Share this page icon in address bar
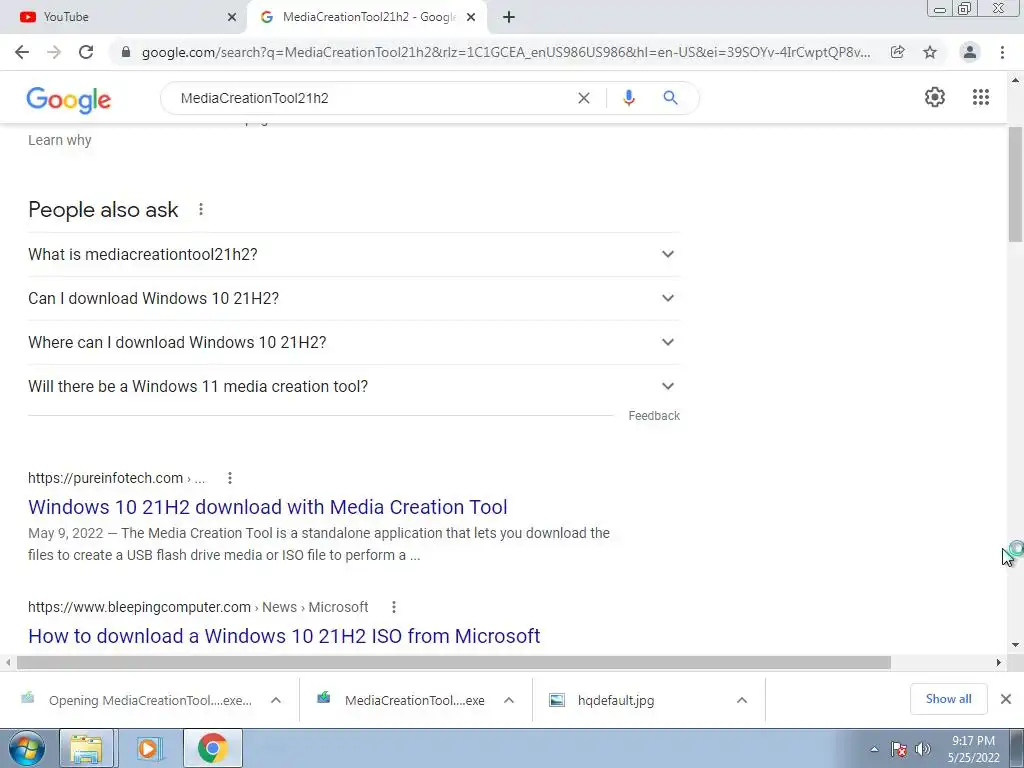This screenshot has height=768, width=1024. (x=897, y=52)
